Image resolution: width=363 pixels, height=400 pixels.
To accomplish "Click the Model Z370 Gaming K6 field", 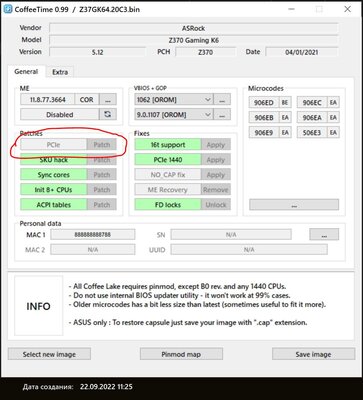I will coord(193,40).
